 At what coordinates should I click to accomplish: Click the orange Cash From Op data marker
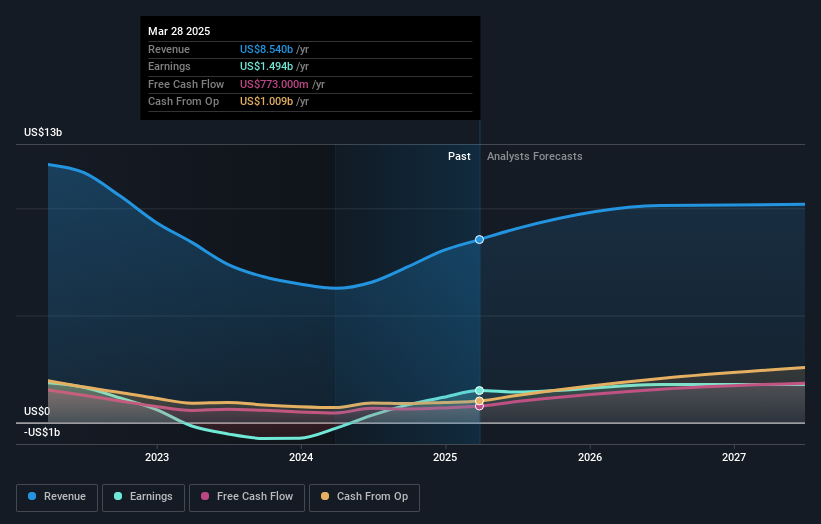[x=479, y=401]
